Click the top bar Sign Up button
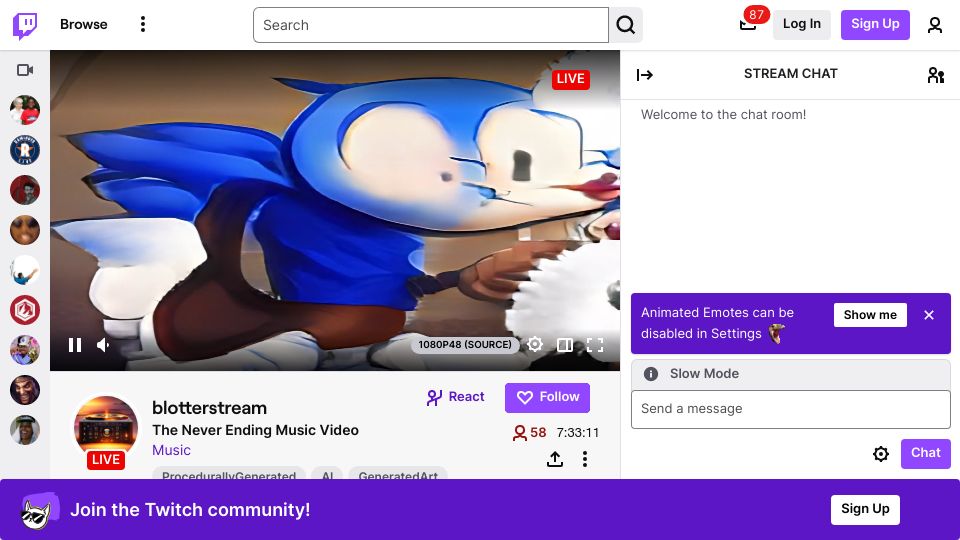The image size is (960, 540). click(875, 24)
